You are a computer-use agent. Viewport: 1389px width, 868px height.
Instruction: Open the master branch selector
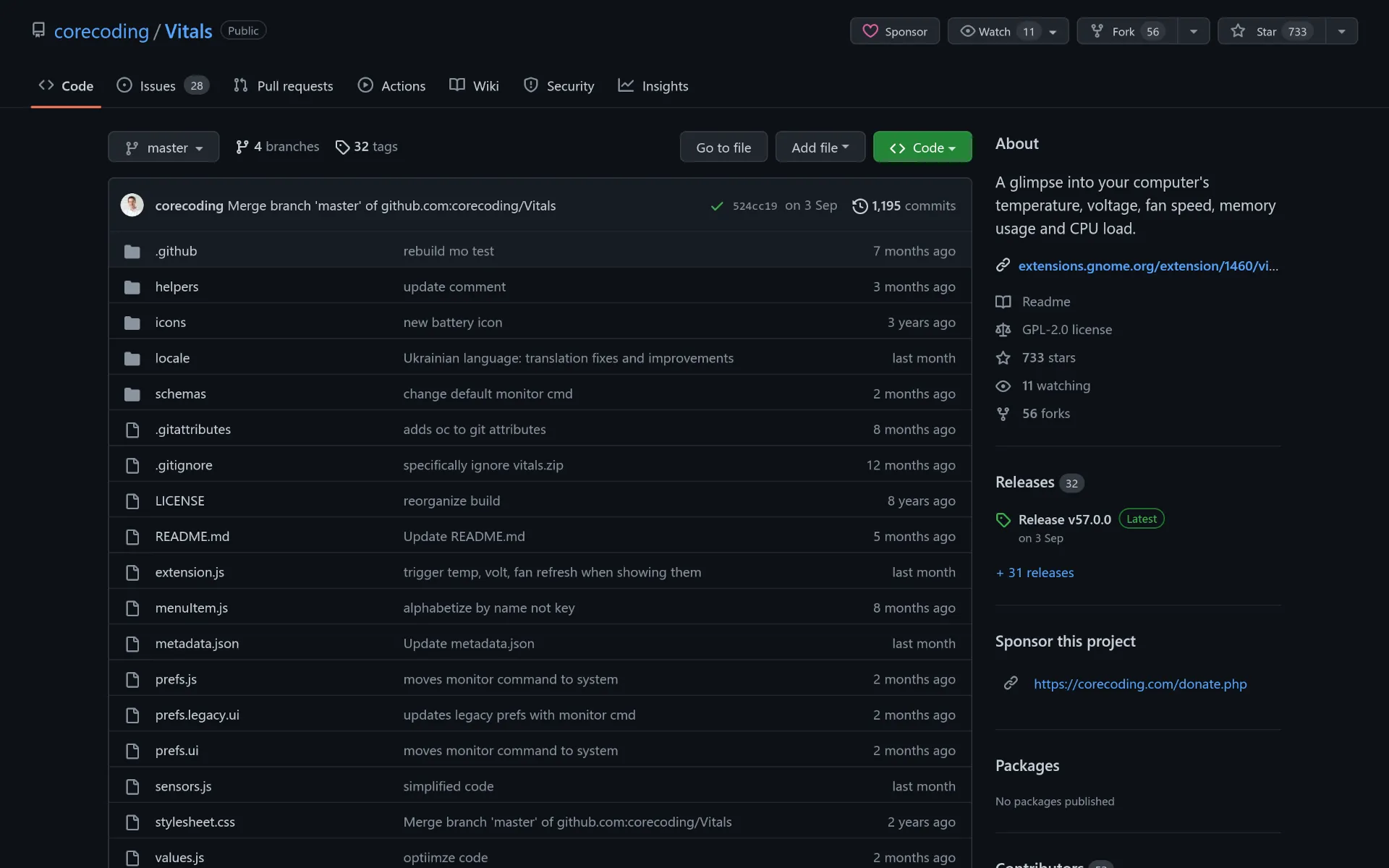click(163, 147)
